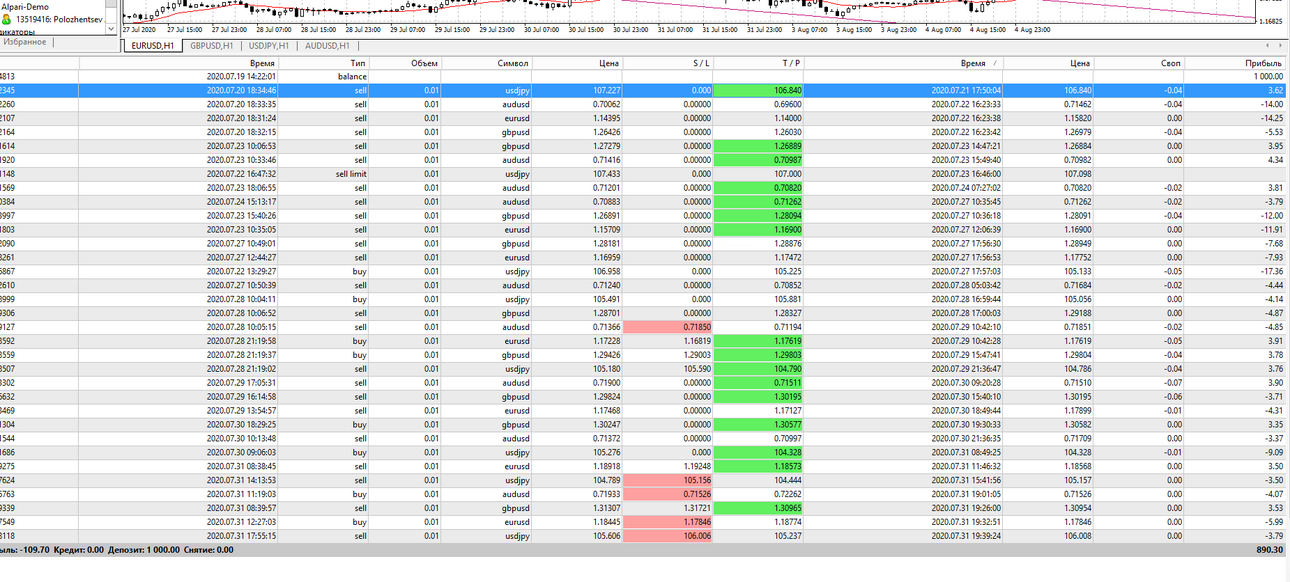Image resolution: width=1290 pixels, height=582 pixels.
Task: Click the red S/L cell 0.71850
Action: [x=668, y=327]
